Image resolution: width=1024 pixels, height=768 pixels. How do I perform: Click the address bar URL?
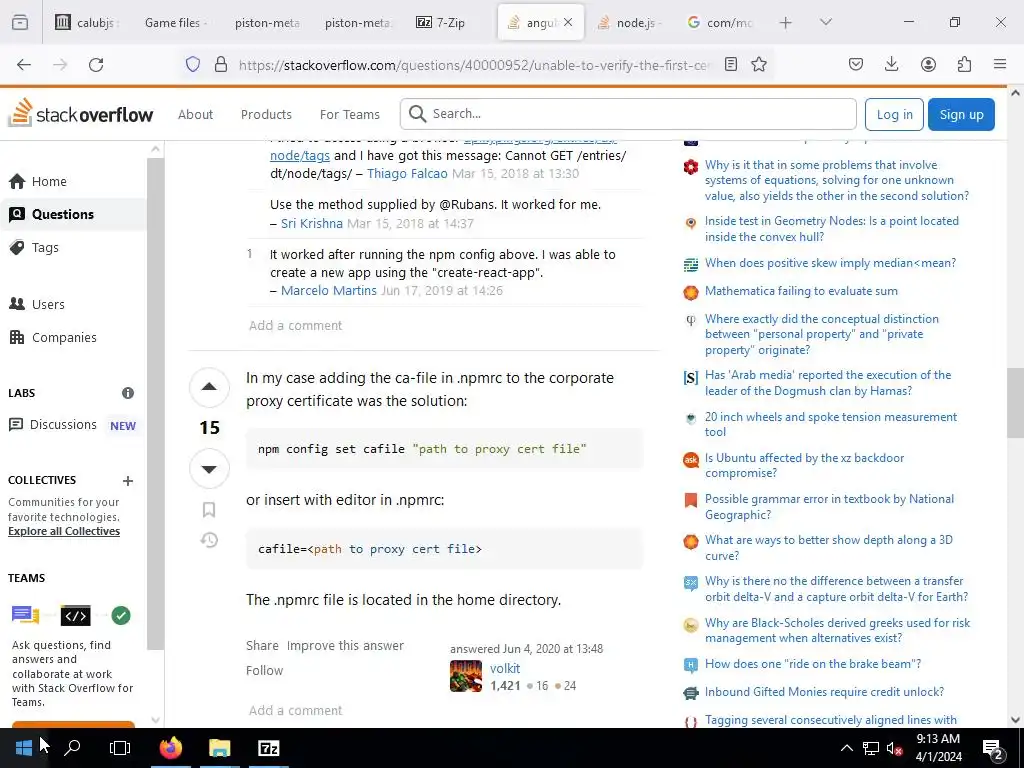coord(473,64)
